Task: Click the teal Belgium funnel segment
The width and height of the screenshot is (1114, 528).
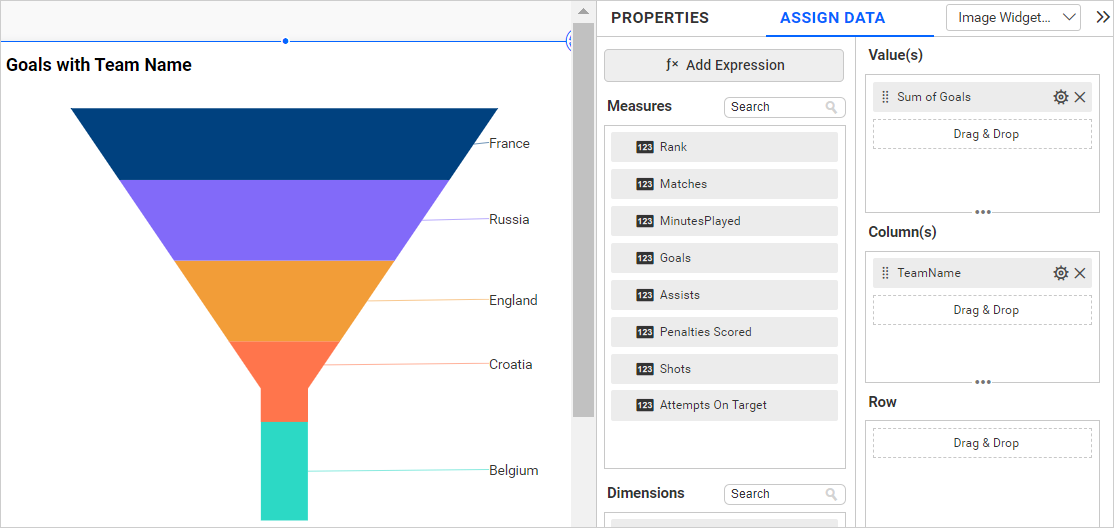Action: click(284, 470)
